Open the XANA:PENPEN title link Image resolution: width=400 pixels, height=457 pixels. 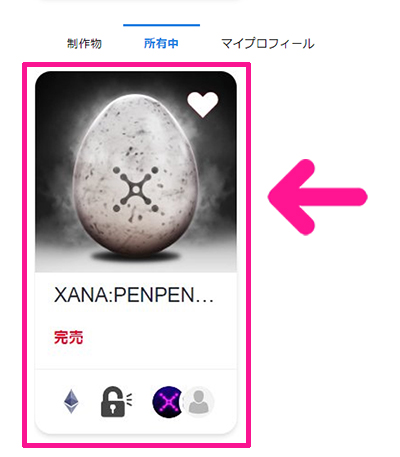point(133,295)
